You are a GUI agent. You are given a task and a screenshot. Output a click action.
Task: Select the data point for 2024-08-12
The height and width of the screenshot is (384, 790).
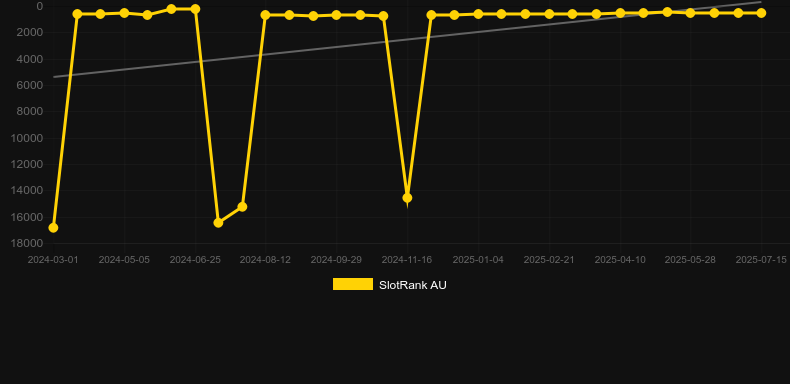(266, 15)
